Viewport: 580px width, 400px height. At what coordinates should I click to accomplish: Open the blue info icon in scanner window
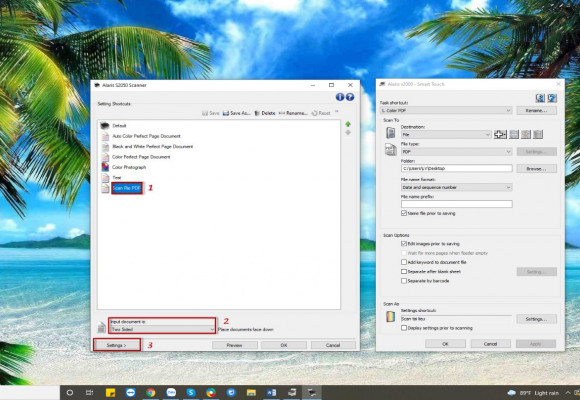pos(340,97)
